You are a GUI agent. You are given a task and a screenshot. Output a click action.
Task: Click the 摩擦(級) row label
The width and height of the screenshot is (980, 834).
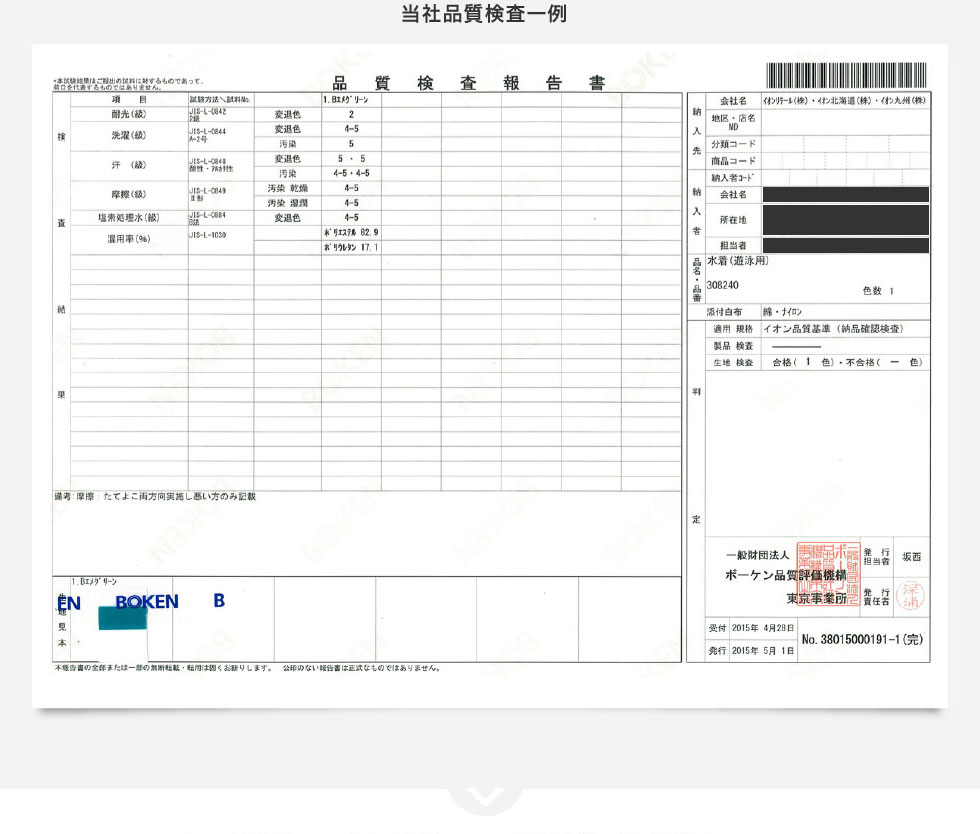pos(129,194)
